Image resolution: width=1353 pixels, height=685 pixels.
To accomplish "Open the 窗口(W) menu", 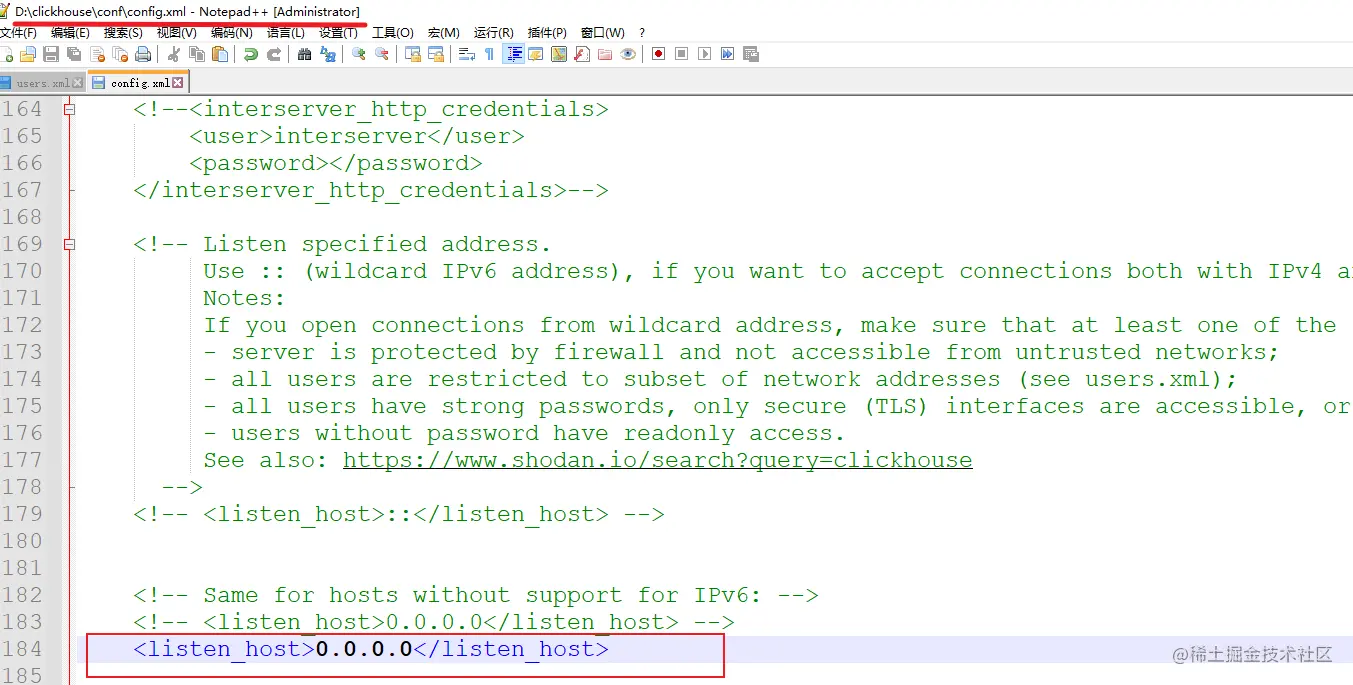I will [x=602, y=33].
